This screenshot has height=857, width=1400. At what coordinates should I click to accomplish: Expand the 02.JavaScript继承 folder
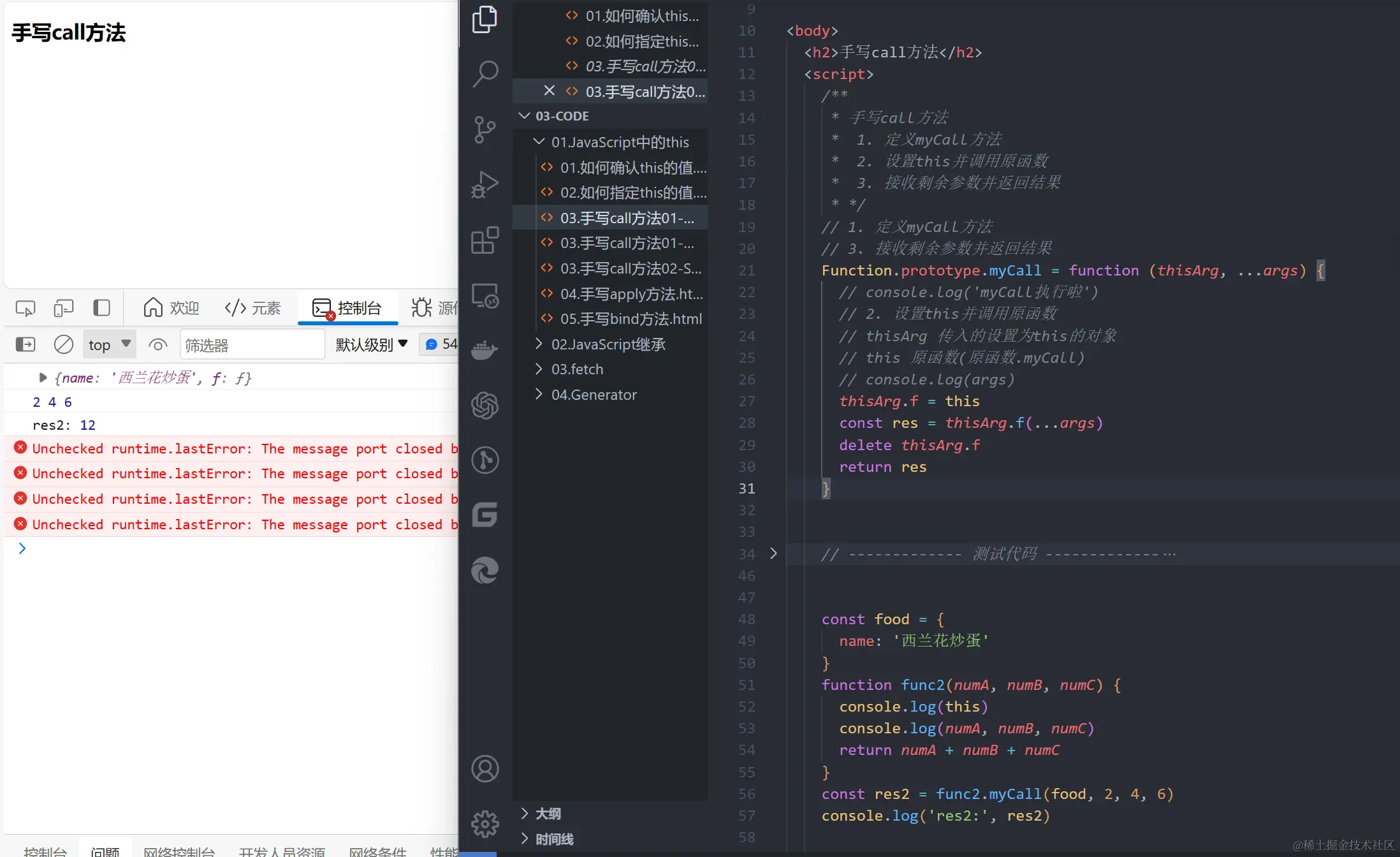[x=608, y=344]
